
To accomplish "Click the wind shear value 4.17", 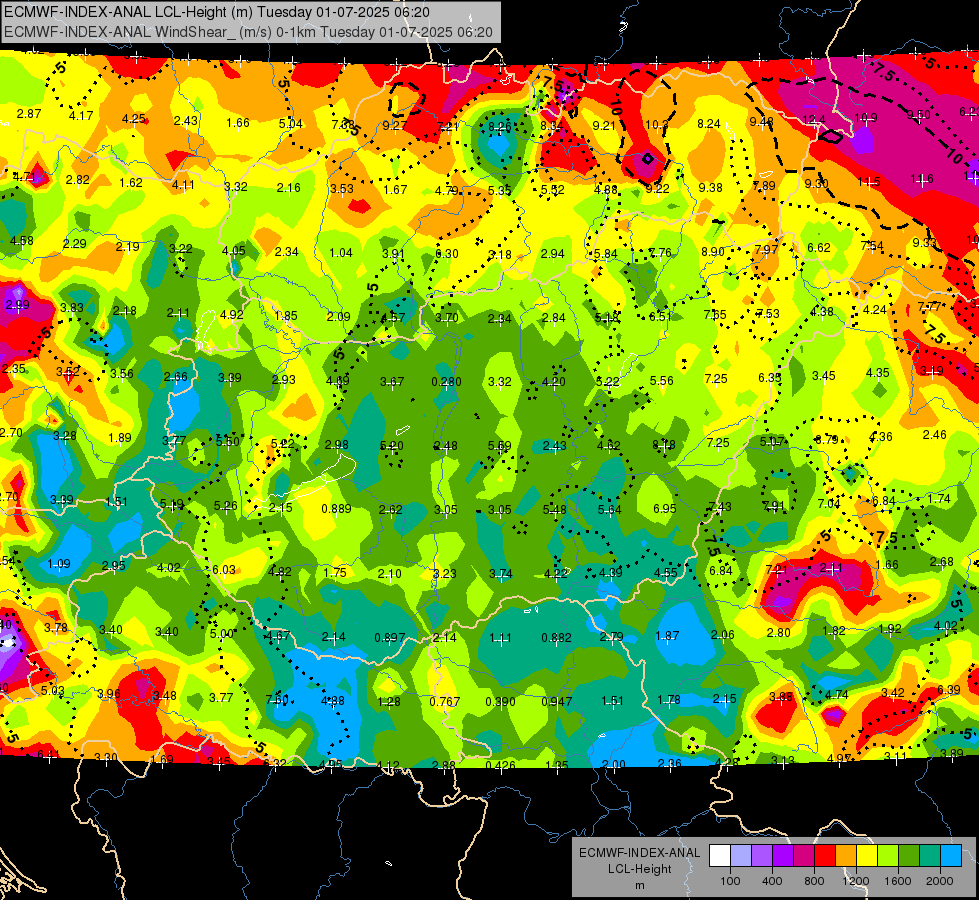I will click(x=81, y=116).
